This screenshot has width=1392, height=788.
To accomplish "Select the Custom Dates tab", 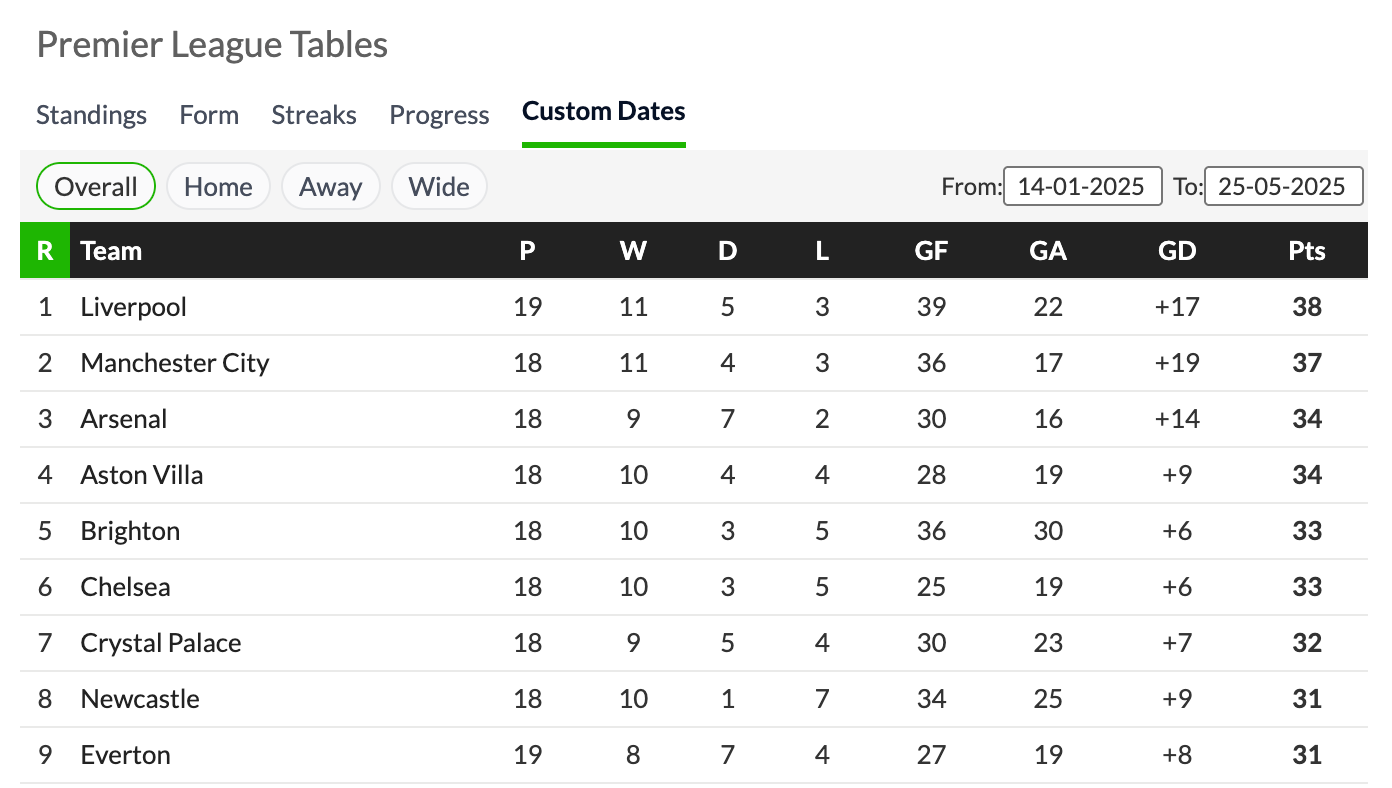I will 604,111.
